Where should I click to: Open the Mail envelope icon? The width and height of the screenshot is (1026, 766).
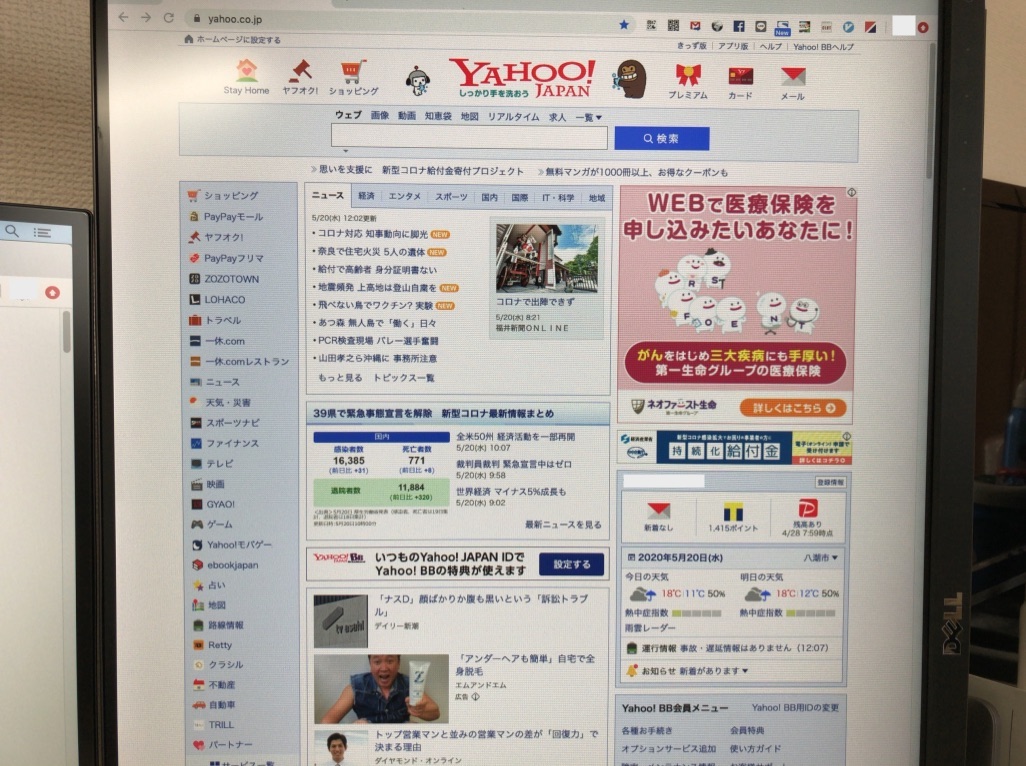(x=792, y=77)
